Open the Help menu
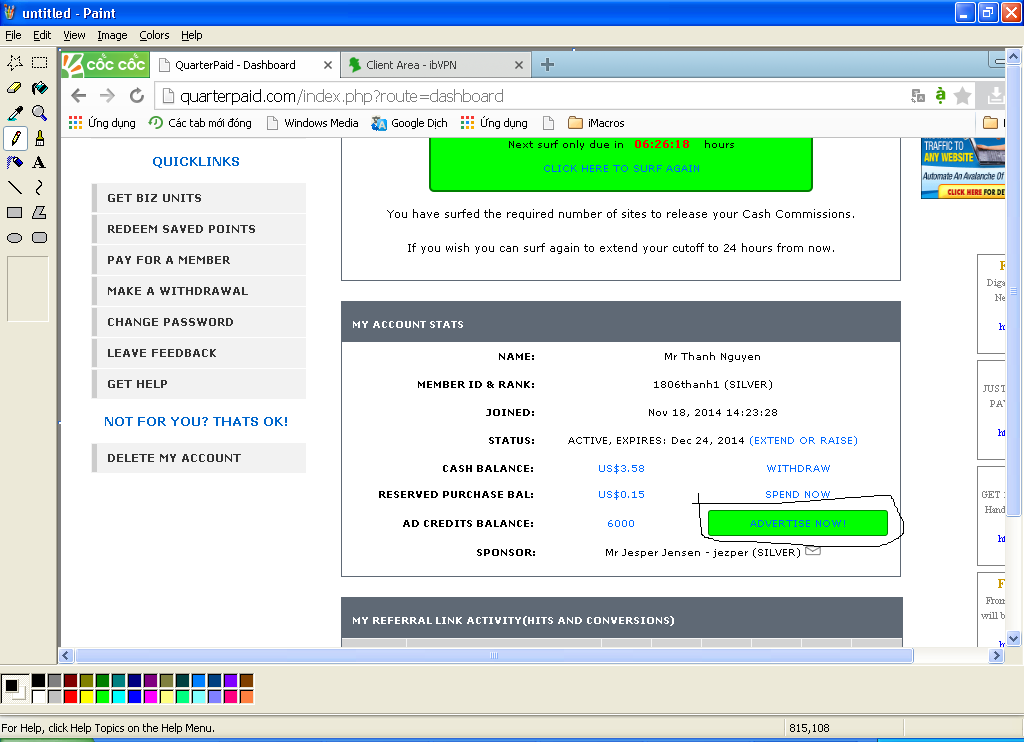The width and height of the screenshot is (1024, 742). tap(191, 35)
